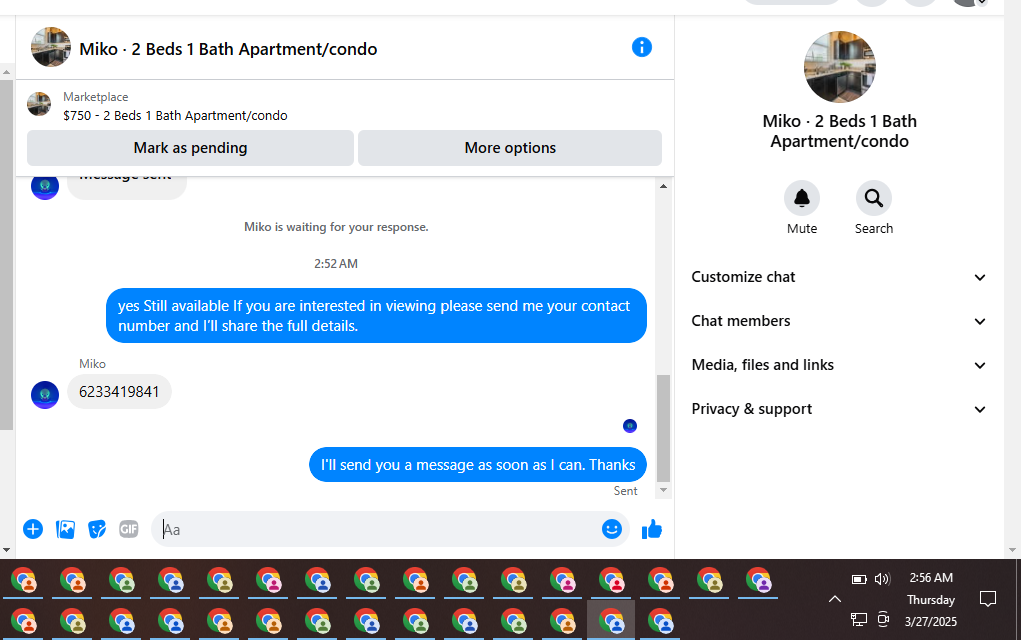Attach a photo using the image icon

click(x=65, y=529)
